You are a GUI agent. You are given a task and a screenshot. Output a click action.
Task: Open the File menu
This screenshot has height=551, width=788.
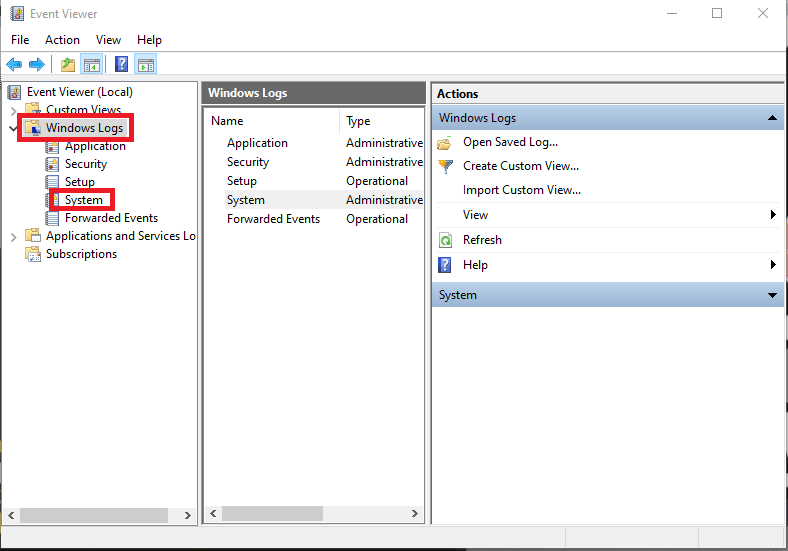click(x=20, y=40)
